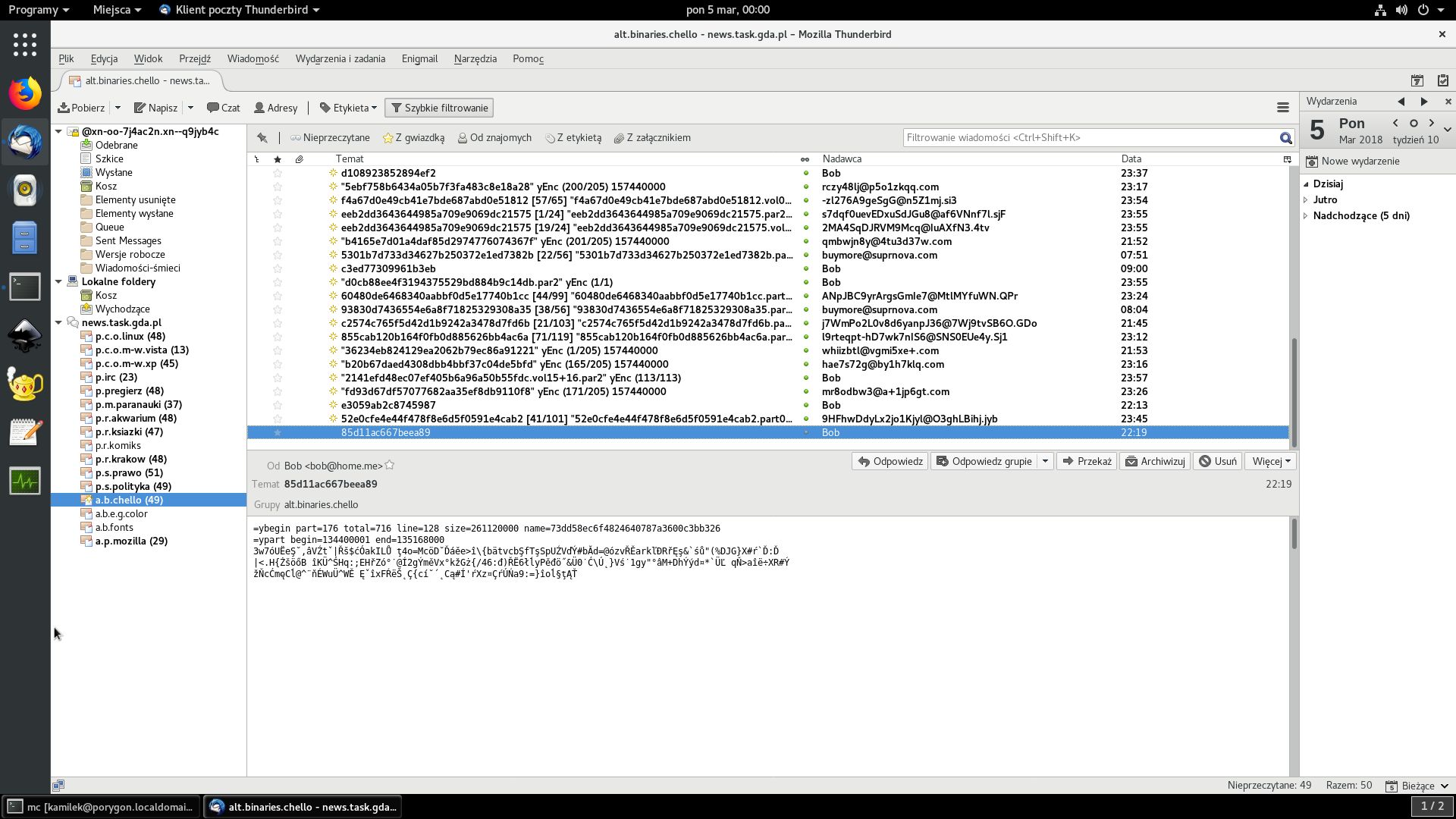1456x819 pixels.
Task: Click the message filter search field
Action: (x=1088, y=138)
